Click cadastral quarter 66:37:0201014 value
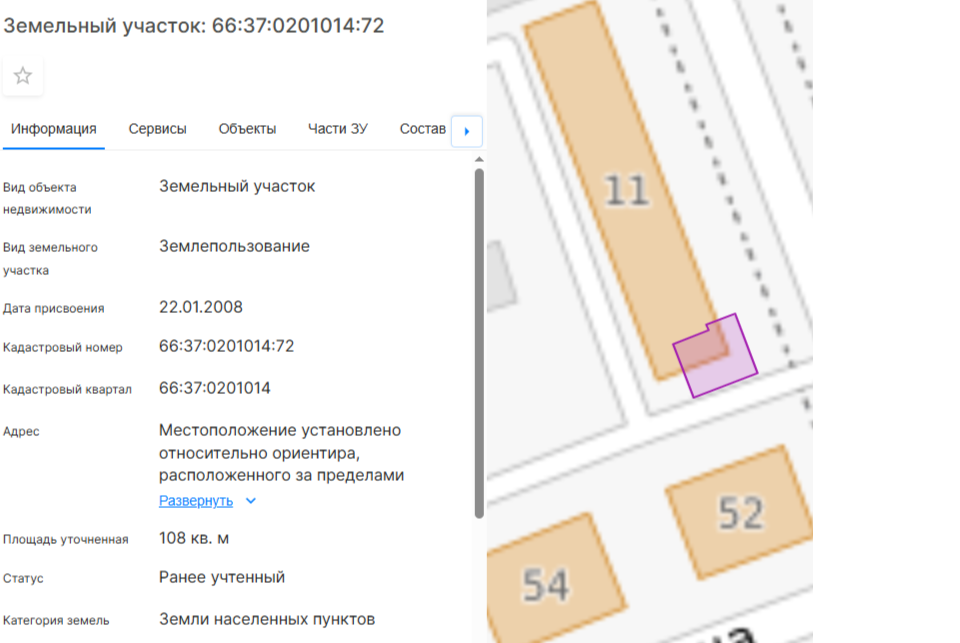The image size is (960, 643). coord(214,388)
